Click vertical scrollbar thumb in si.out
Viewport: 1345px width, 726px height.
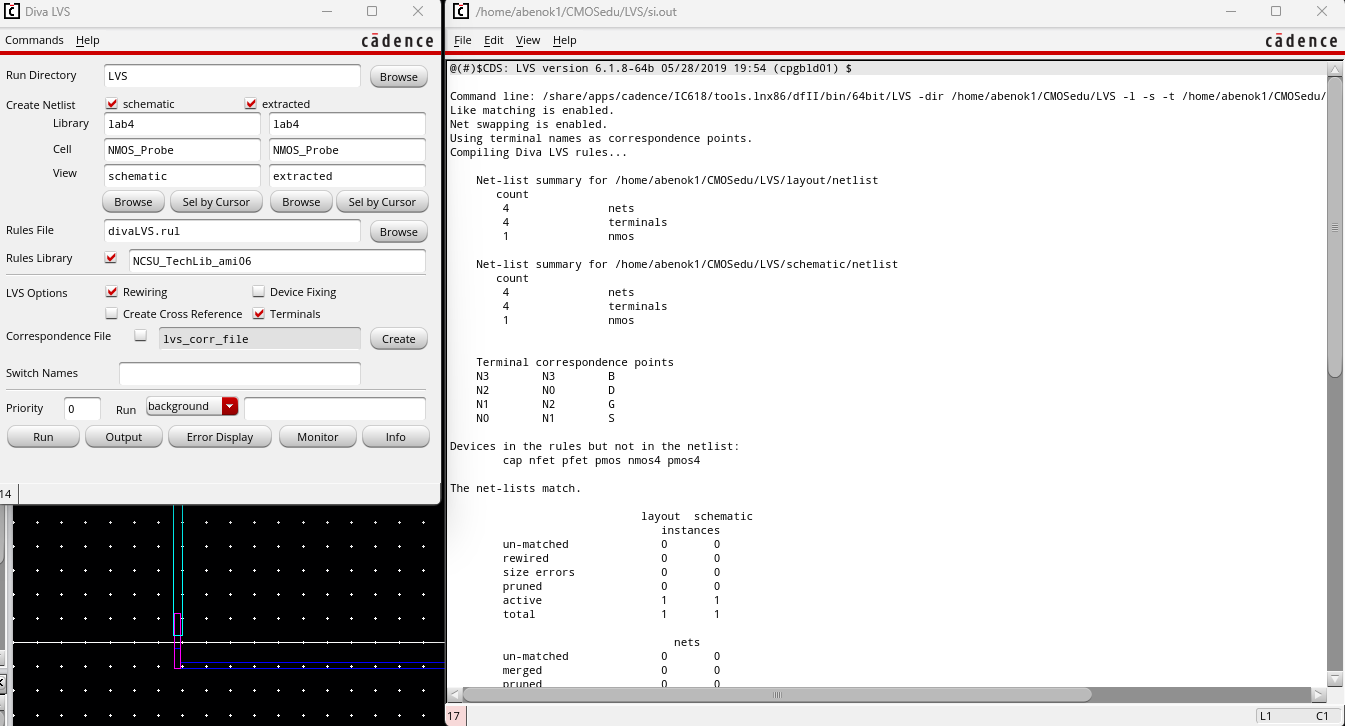click(x=1335, y=227)
